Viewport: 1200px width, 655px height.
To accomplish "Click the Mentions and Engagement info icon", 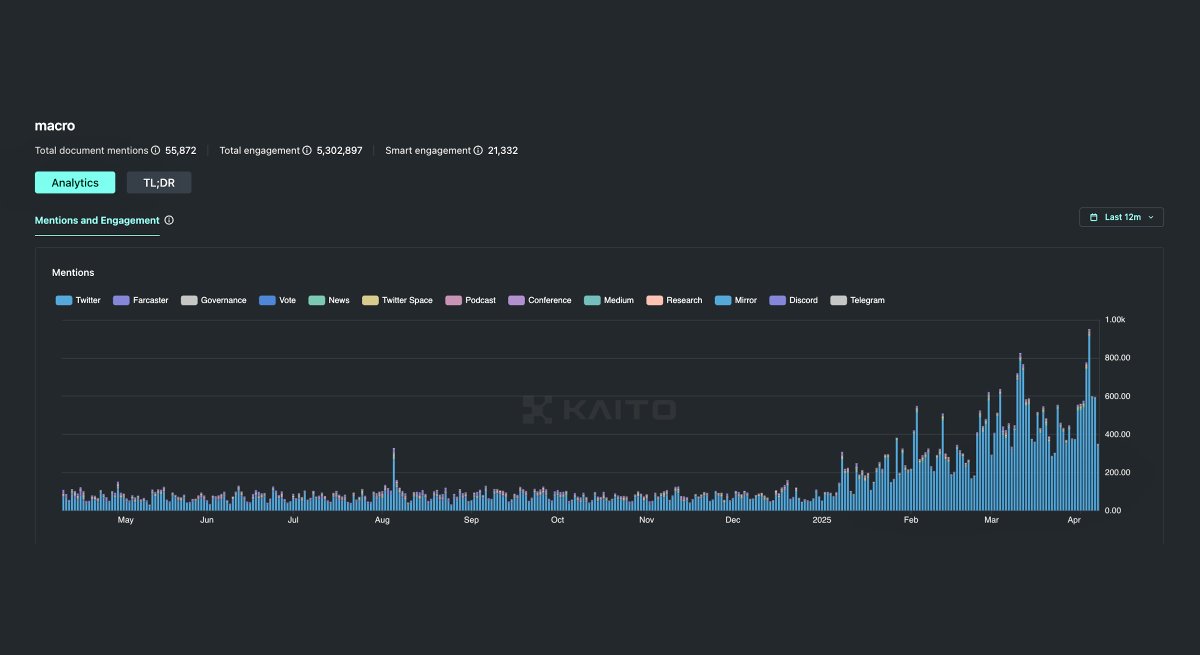I will (x=169, y=220).
